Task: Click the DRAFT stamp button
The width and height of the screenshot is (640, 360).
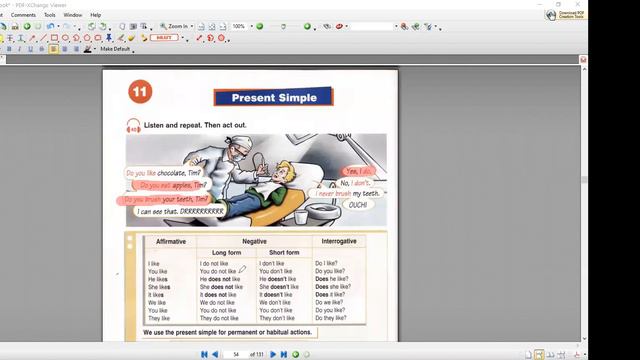Action: (164, 38)
